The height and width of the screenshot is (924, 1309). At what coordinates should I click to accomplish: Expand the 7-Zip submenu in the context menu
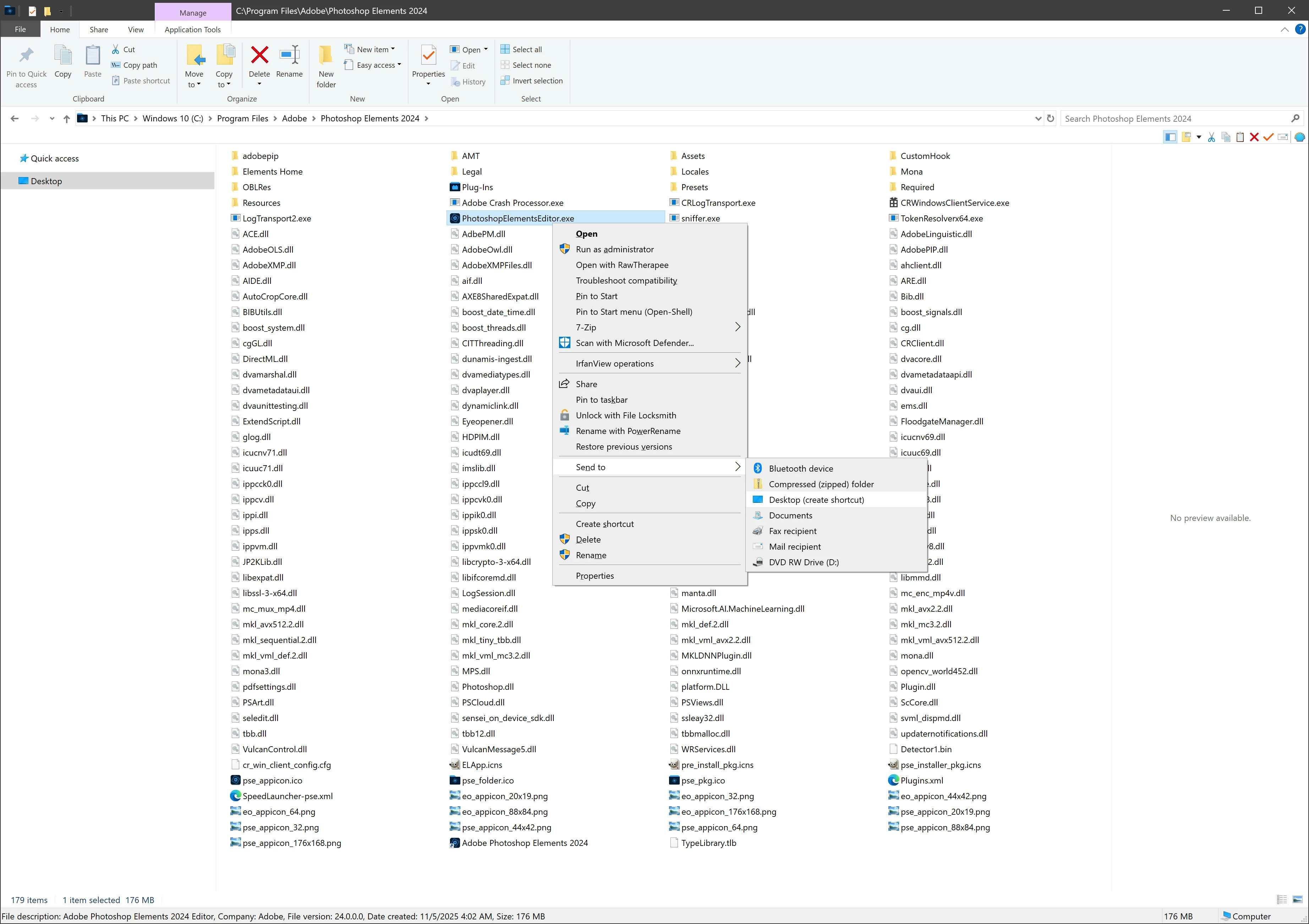737,327
